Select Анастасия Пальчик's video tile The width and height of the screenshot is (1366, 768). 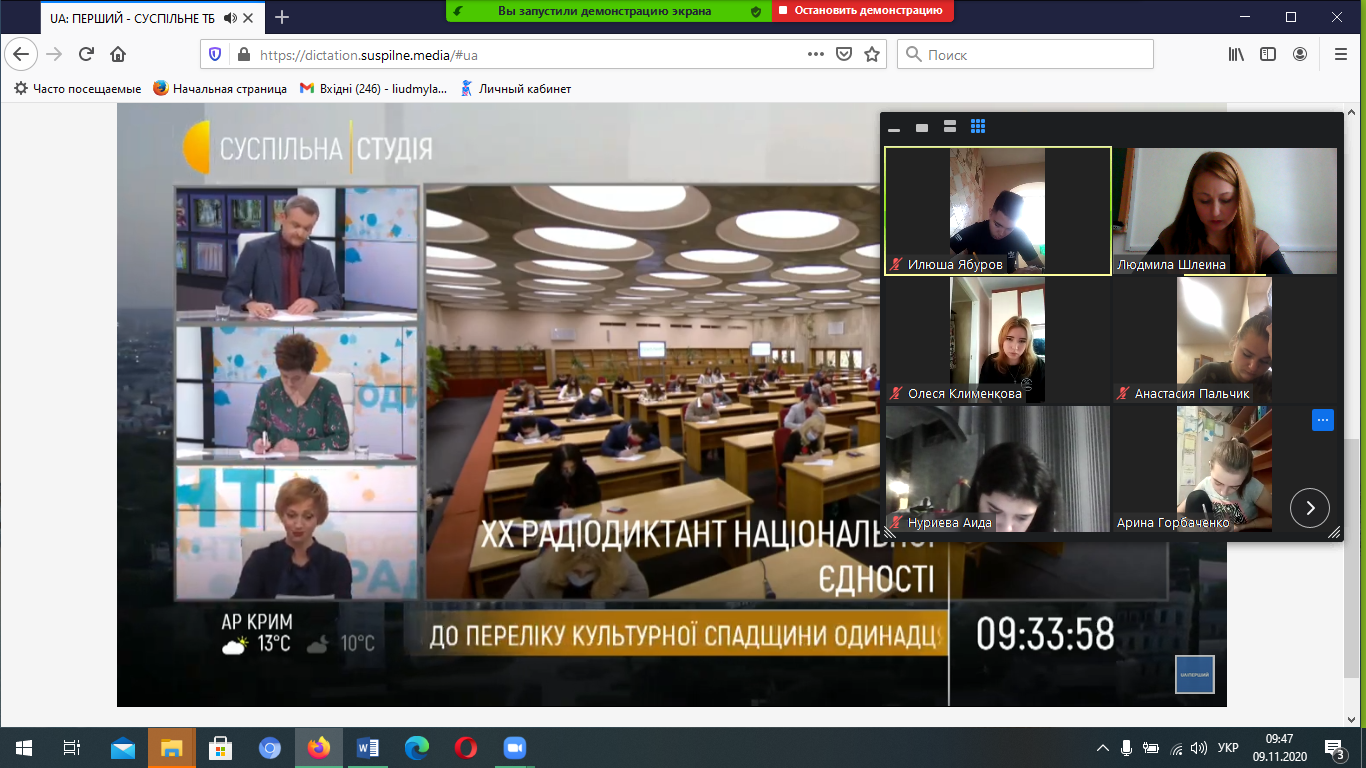[1225, 340]
